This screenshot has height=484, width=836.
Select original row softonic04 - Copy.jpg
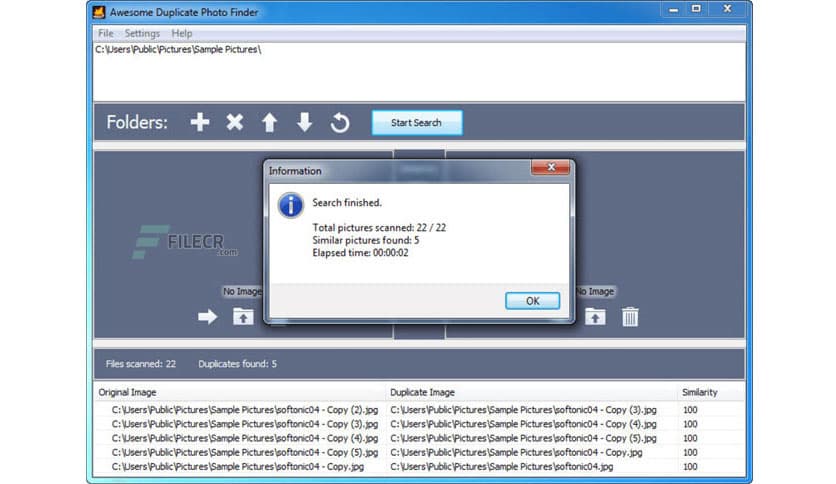(x=238, y=466)
